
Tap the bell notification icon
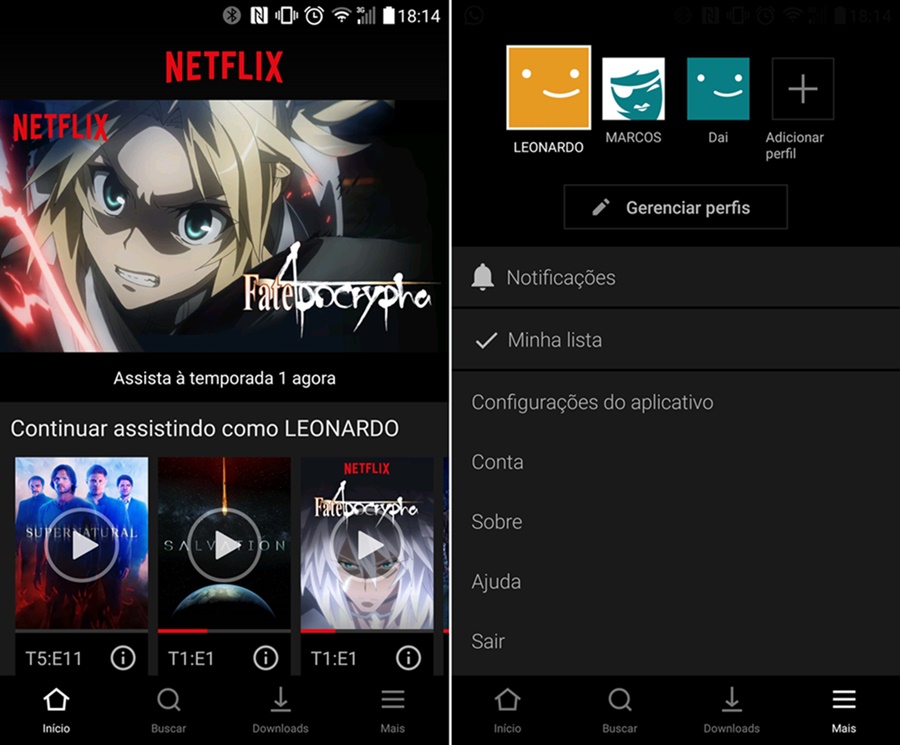tap(483, 277)
